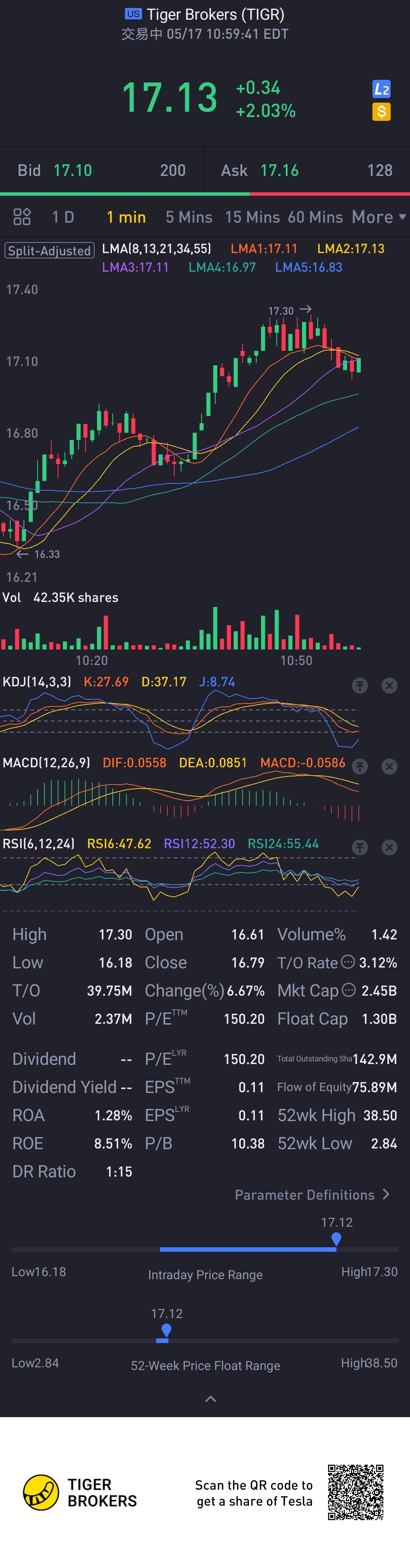Tap the ROE 8.51% stat
Image resolution: width=410 pixels, height=1568 pixels.
click(x=73, y=1143)
